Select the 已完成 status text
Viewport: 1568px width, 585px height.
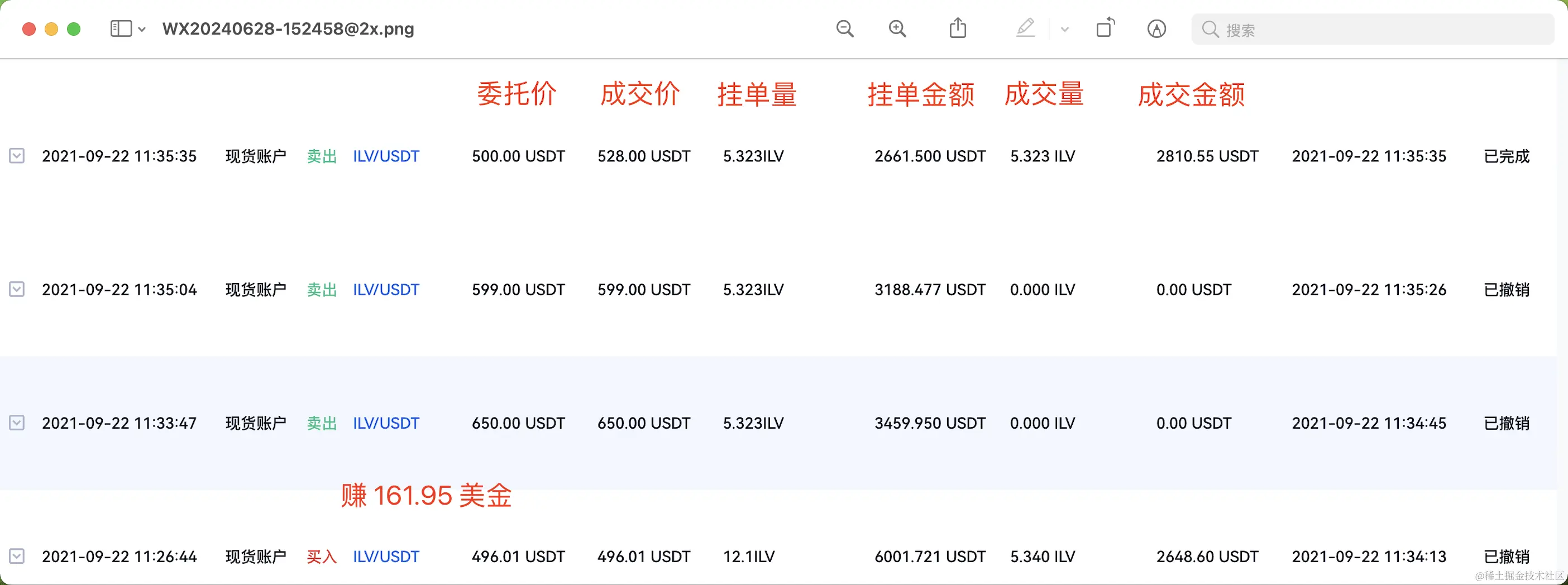[x=1506, y=156]
